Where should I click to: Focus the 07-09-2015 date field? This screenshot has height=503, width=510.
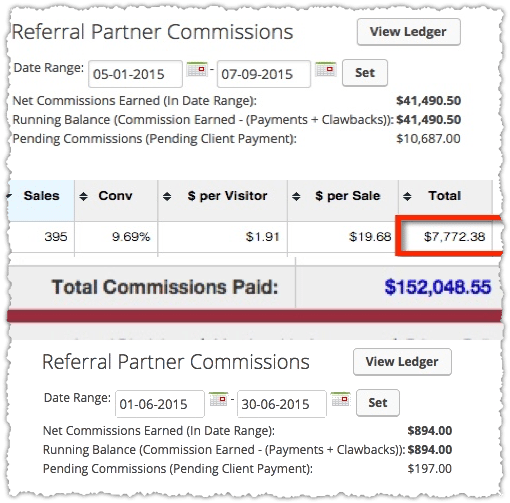click(264, 74)
